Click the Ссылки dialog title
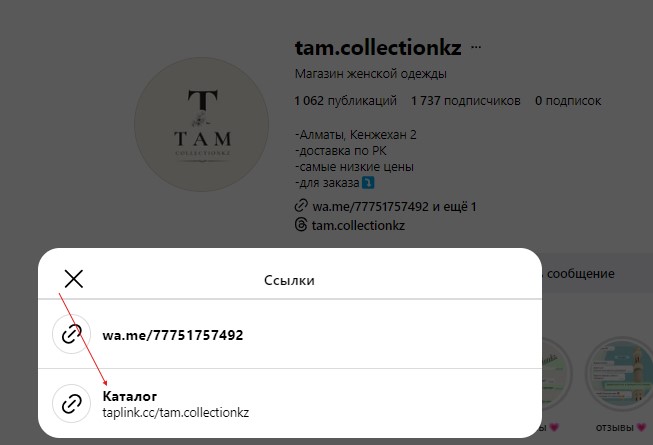The width and height of the screenshot is (653, 445). pyautogui.click(x=289, y=280)
